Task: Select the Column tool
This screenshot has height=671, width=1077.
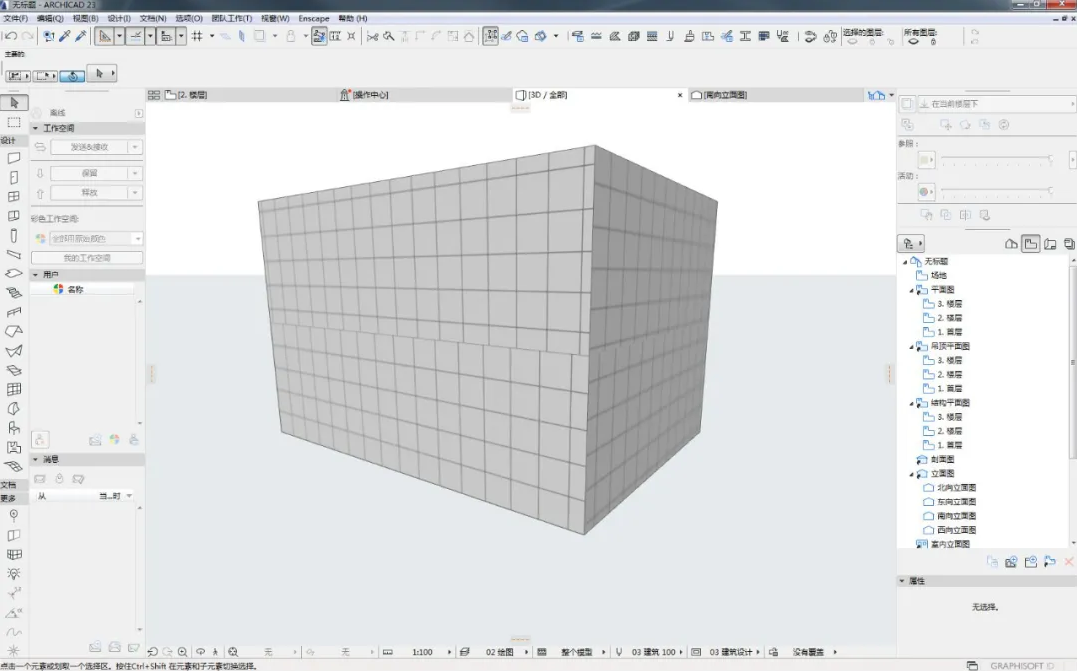Action: click(x=14, y=236)
